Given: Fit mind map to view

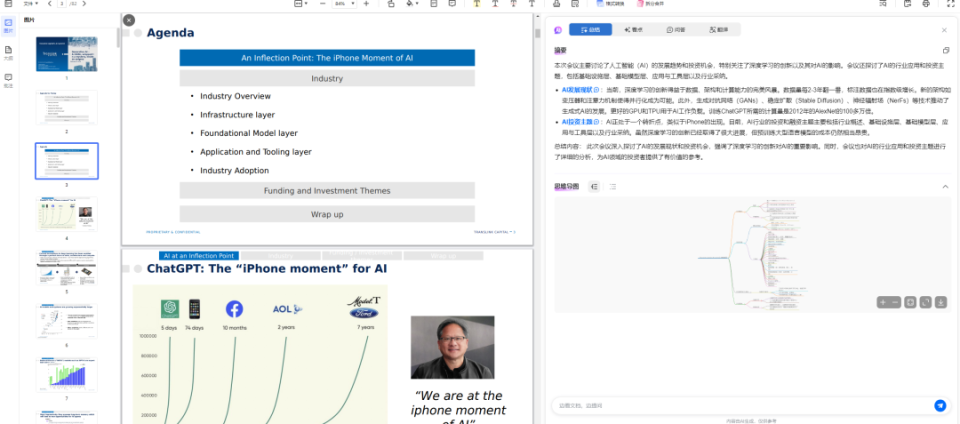Looking at the screenshot, I should pyautogui.click(x=910, y=302).
